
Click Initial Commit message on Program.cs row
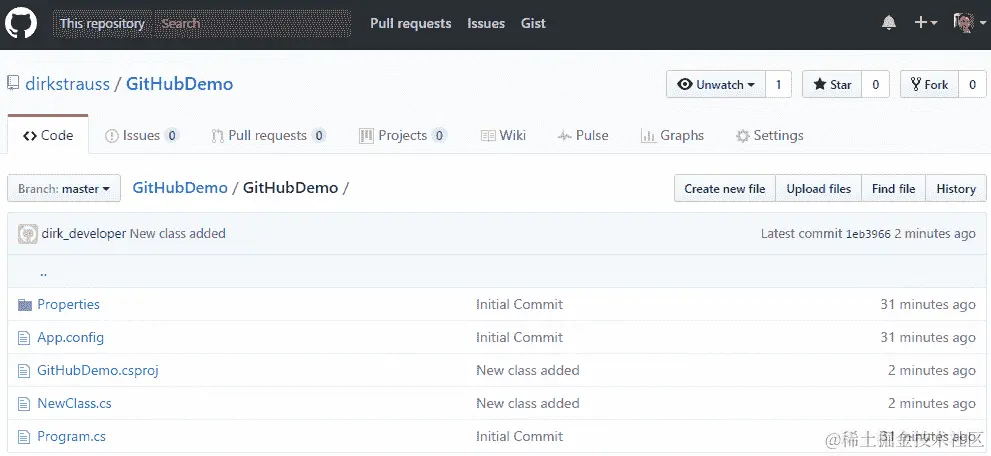coord(520,436)
